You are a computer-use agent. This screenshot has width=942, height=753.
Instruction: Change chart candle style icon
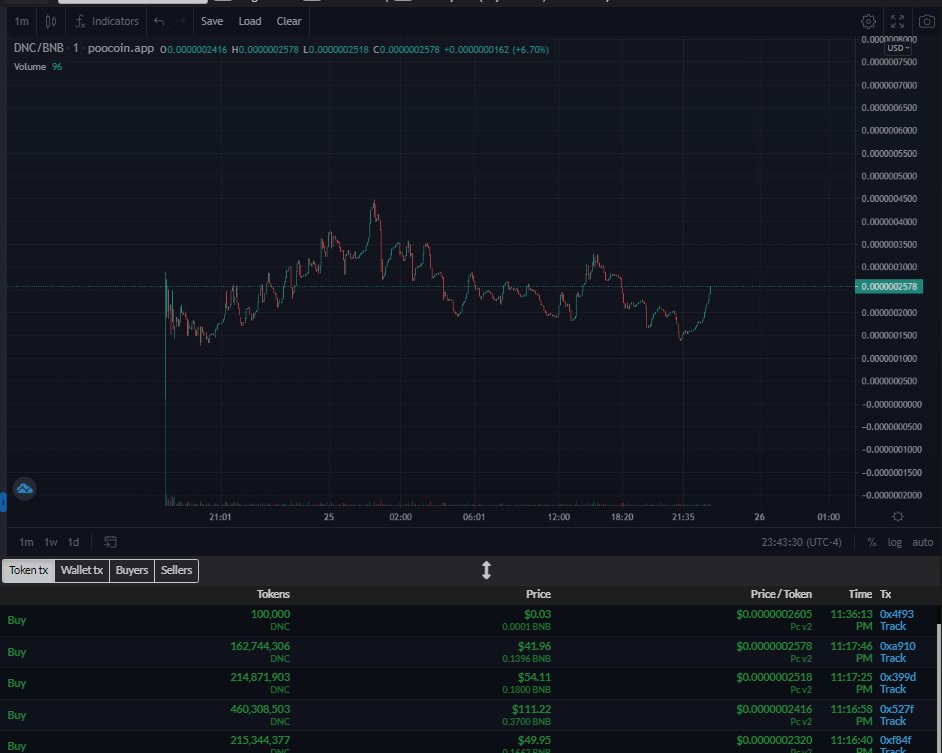[51, 22]
